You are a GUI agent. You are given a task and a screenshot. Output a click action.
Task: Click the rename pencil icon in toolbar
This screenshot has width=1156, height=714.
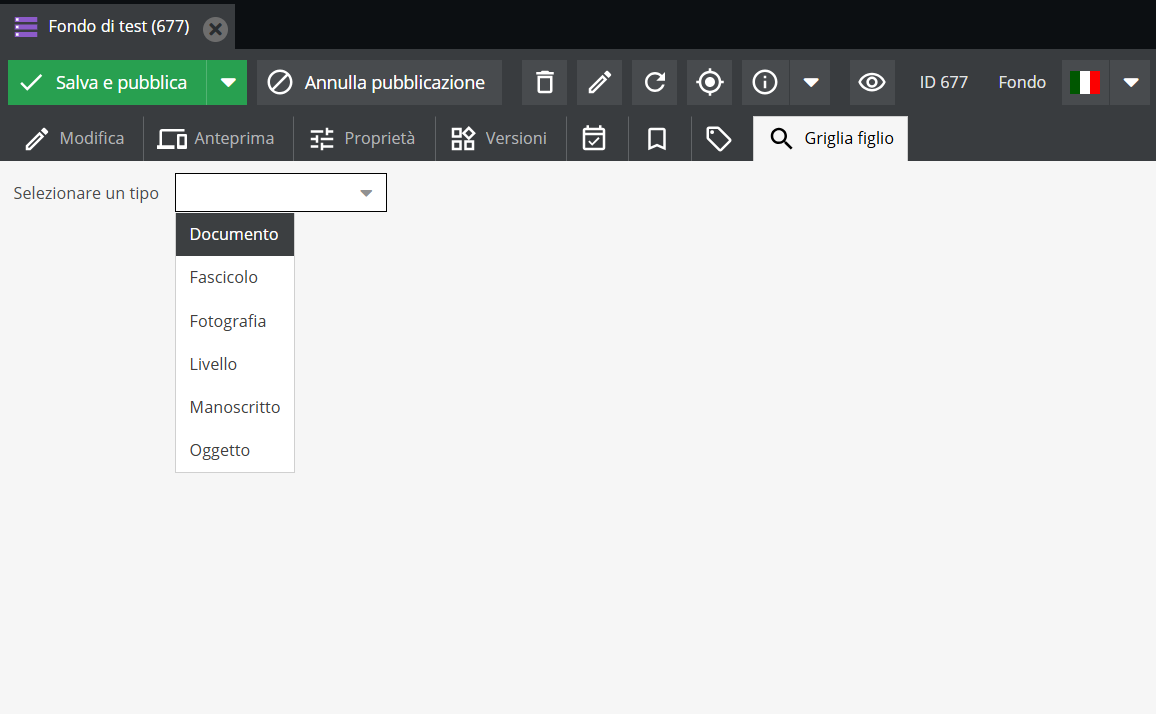point(599,82)
